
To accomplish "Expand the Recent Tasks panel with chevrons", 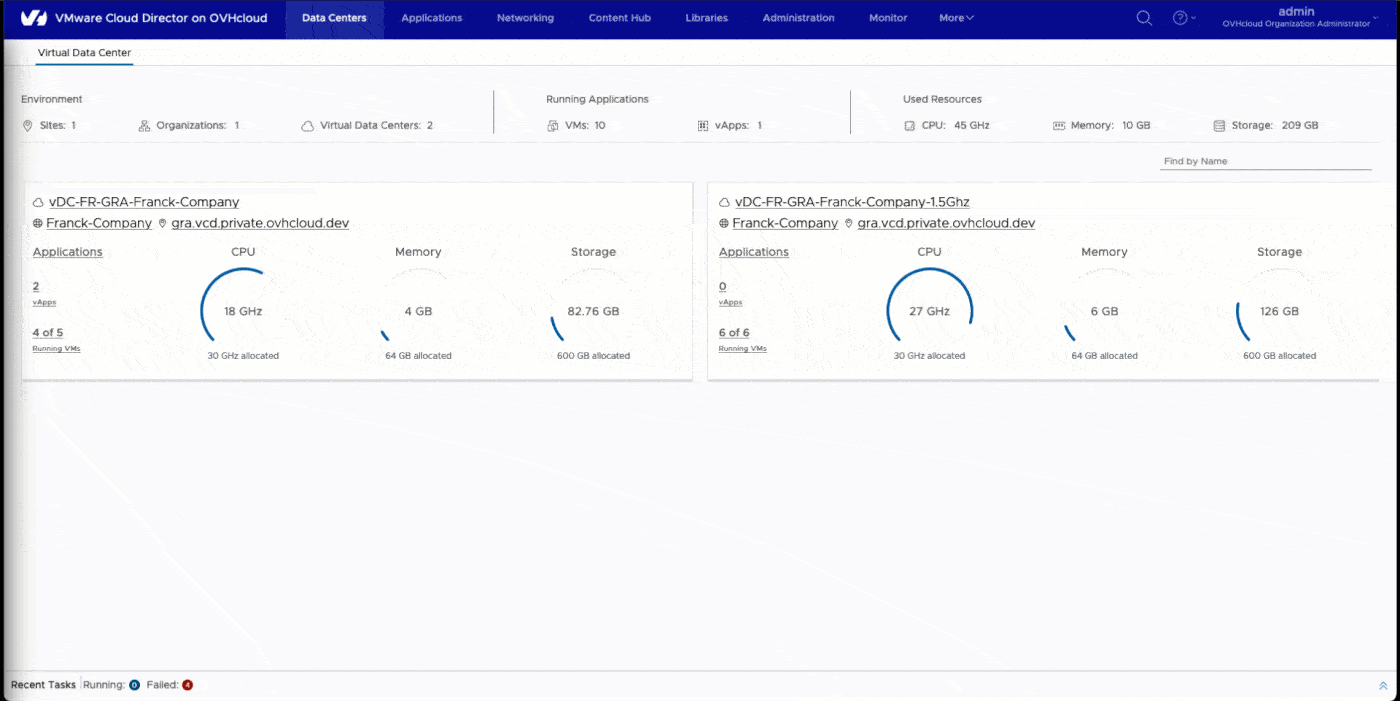I will pos(1383,686).
